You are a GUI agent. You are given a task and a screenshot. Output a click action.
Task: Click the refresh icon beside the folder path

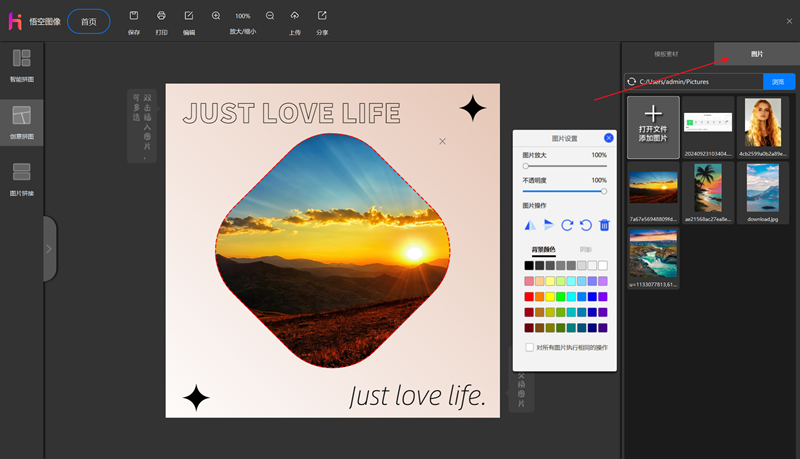[631, 81]
